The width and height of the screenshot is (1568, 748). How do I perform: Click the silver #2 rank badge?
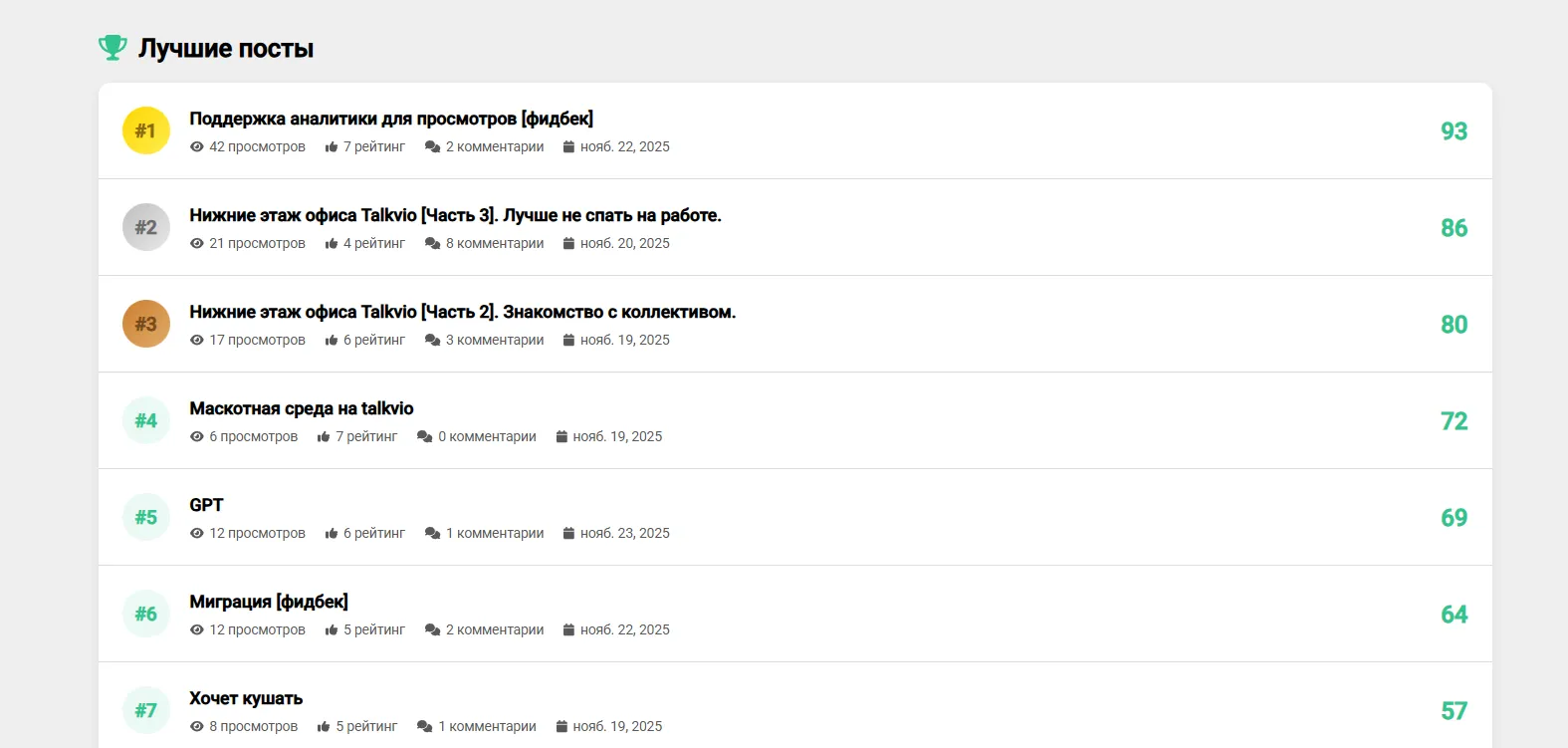146,227
